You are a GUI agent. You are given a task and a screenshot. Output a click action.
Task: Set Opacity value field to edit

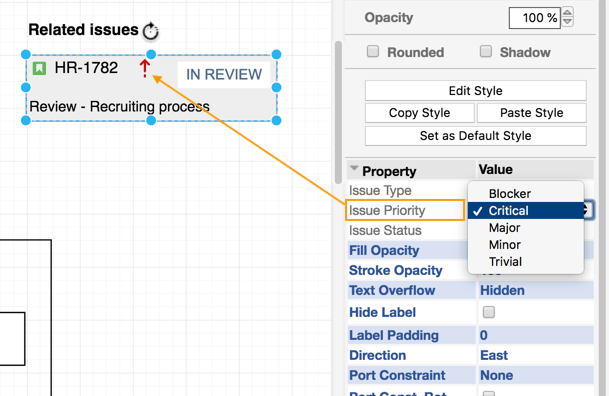tap(535, 18)
